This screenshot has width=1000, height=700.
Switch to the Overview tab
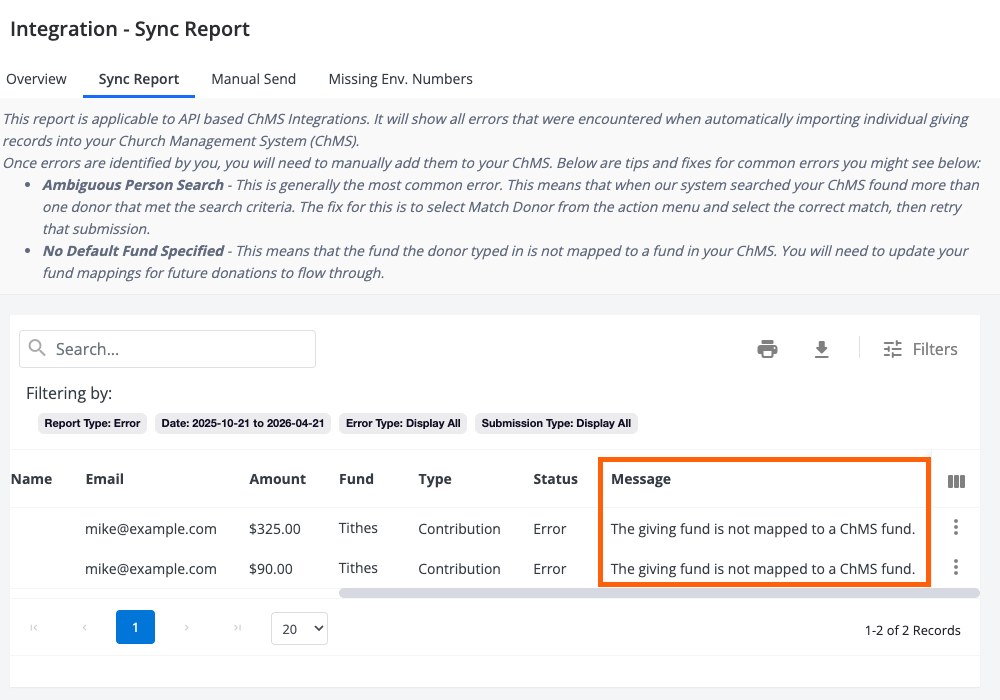[x=36, y=79]
